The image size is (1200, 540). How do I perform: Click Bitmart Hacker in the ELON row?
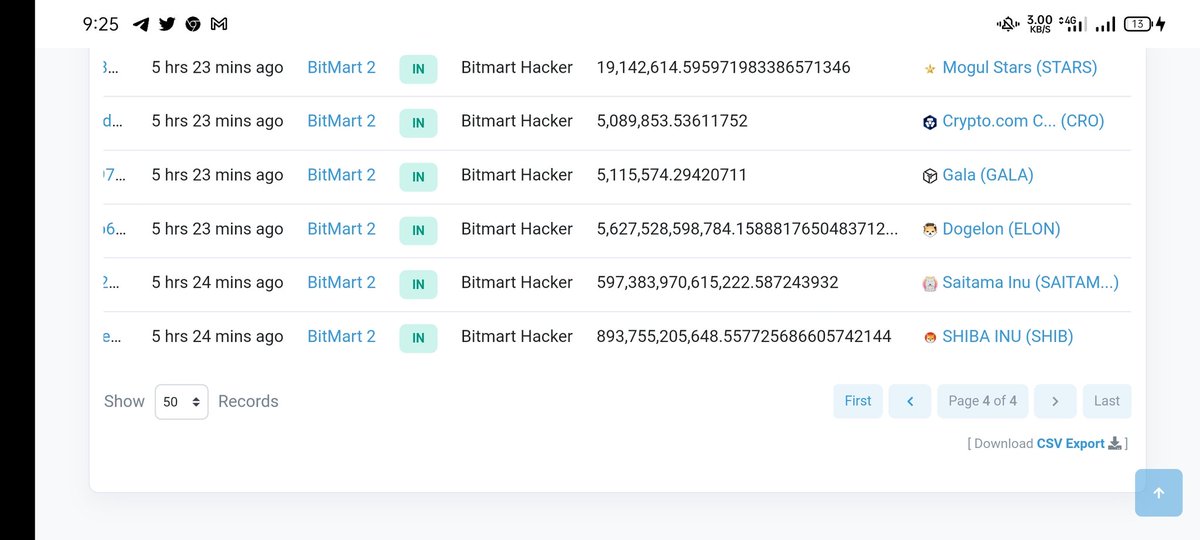tap(517, 229)
